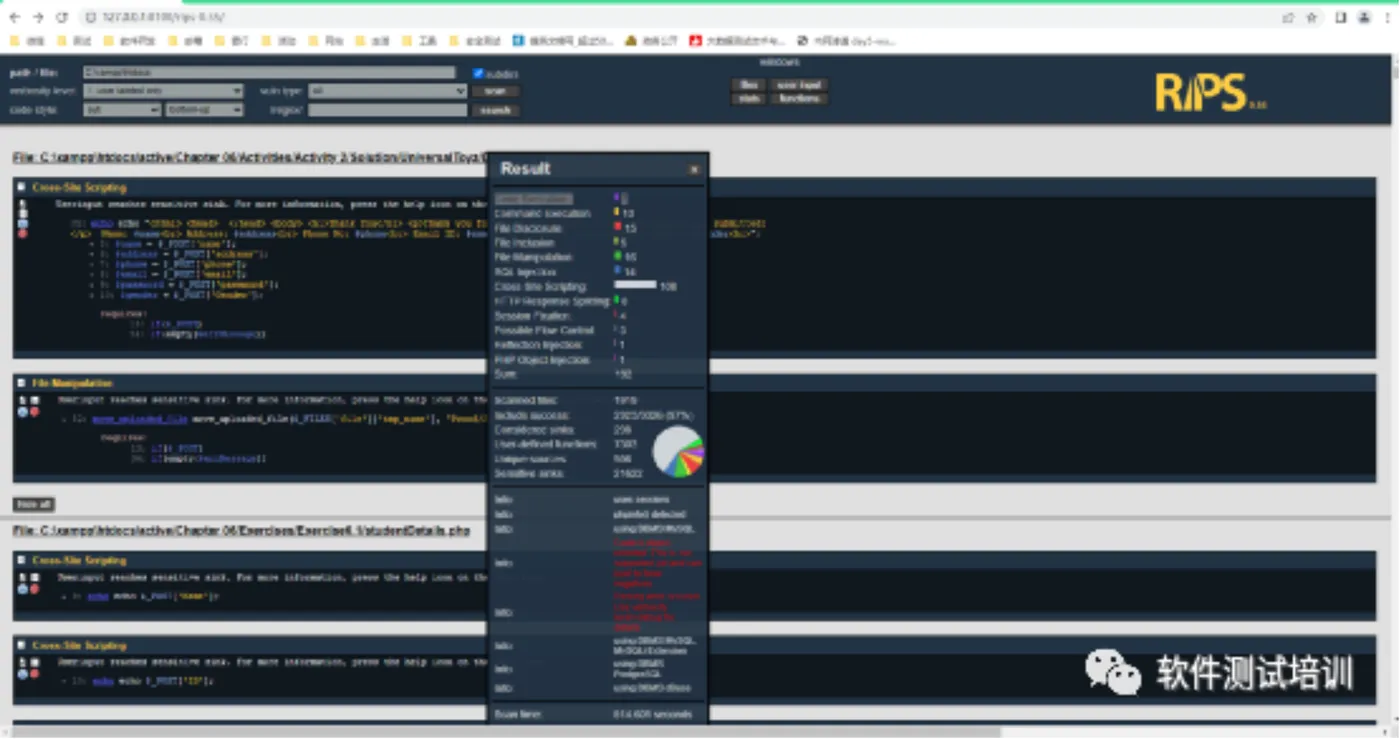Close the Result window
Screen dimensions: 1400x739
tap(694, 170)
